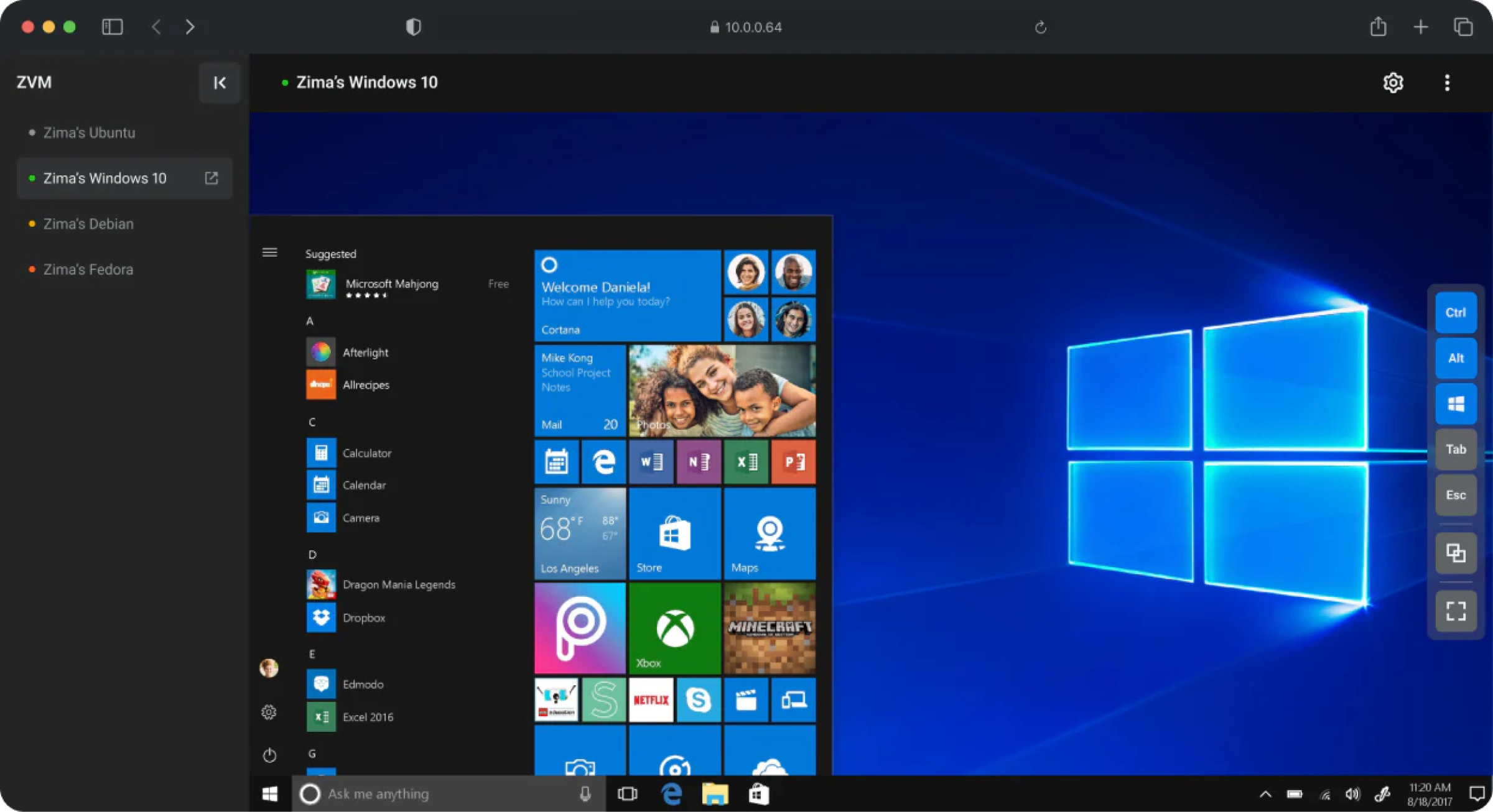Send the Esc virtual key
1493x812 pixels.
[1455, 495]
